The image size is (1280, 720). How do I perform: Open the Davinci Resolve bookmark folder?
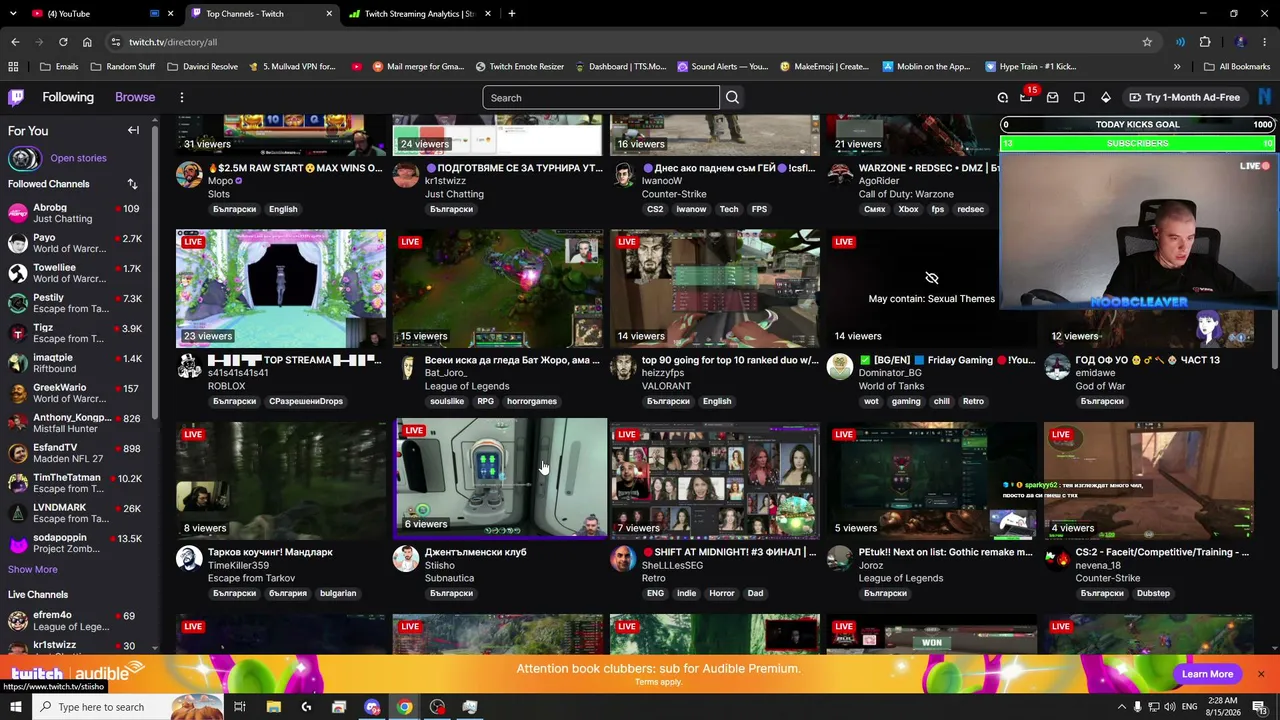pos(203,67)
